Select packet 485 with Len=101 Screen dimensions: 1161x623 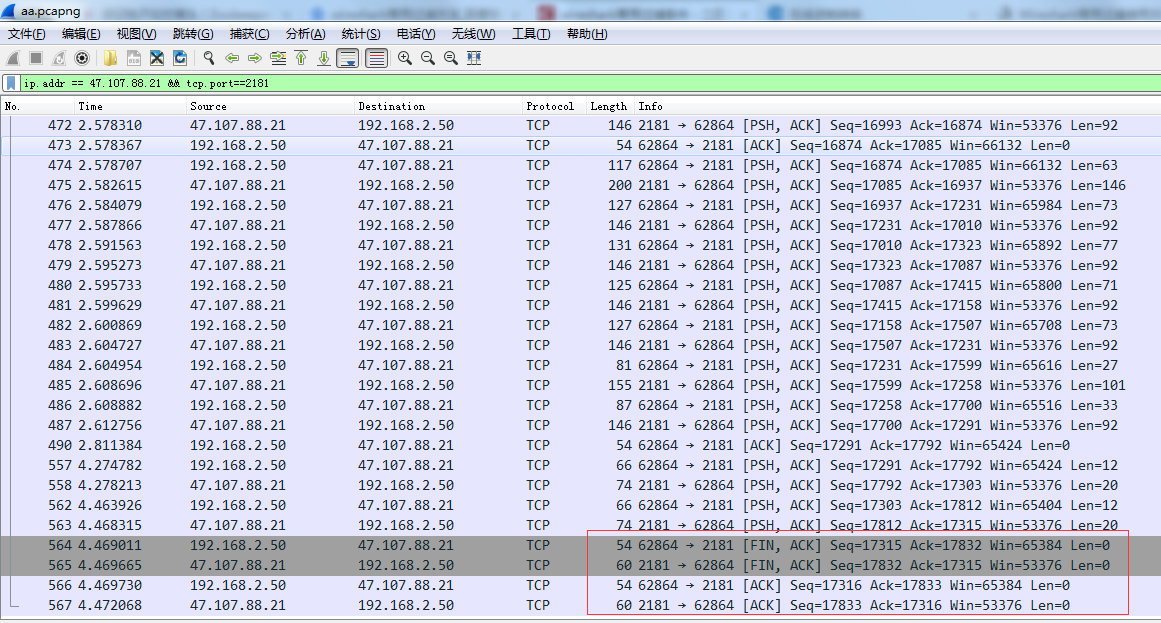[580, 385]
